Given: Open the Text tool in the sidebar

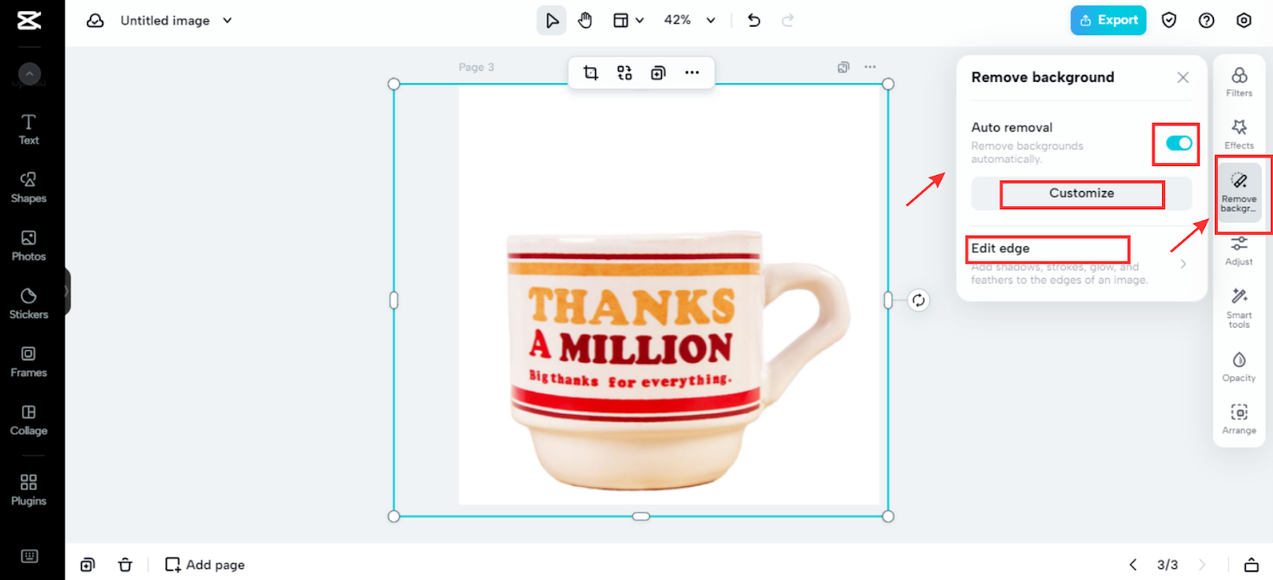Looking at the screenshot, I should (29, 129).
